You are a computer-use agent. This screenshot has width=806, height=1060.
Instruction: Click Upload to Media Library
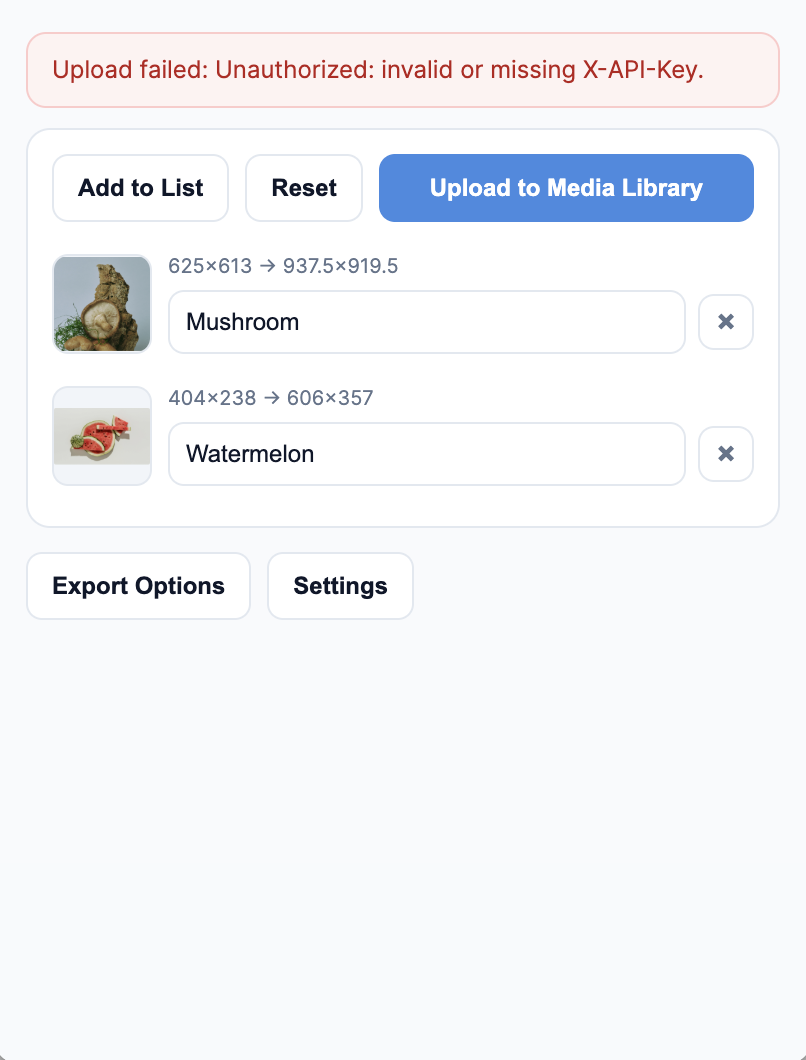[566, 188]
